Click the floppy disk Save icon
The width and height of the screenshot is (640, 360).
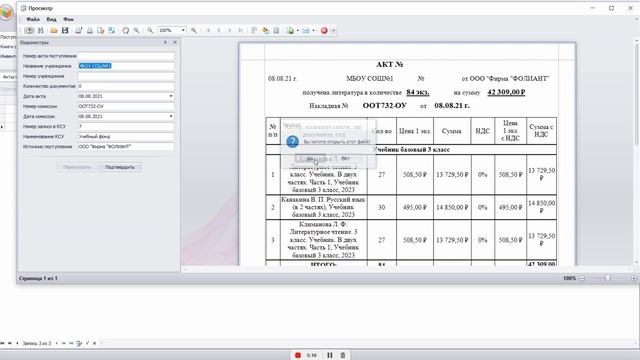[65, 30]
